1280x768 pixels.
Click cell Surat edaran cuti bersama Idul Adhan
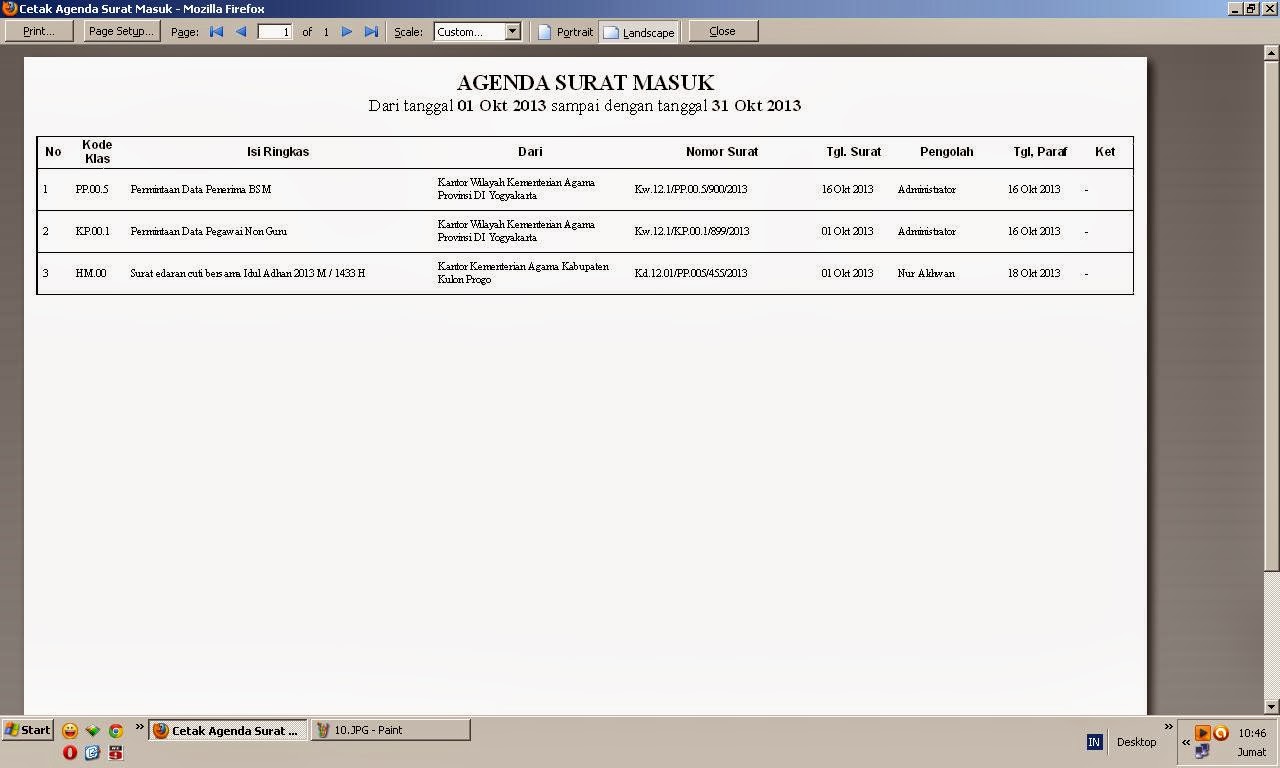[248, 273]
